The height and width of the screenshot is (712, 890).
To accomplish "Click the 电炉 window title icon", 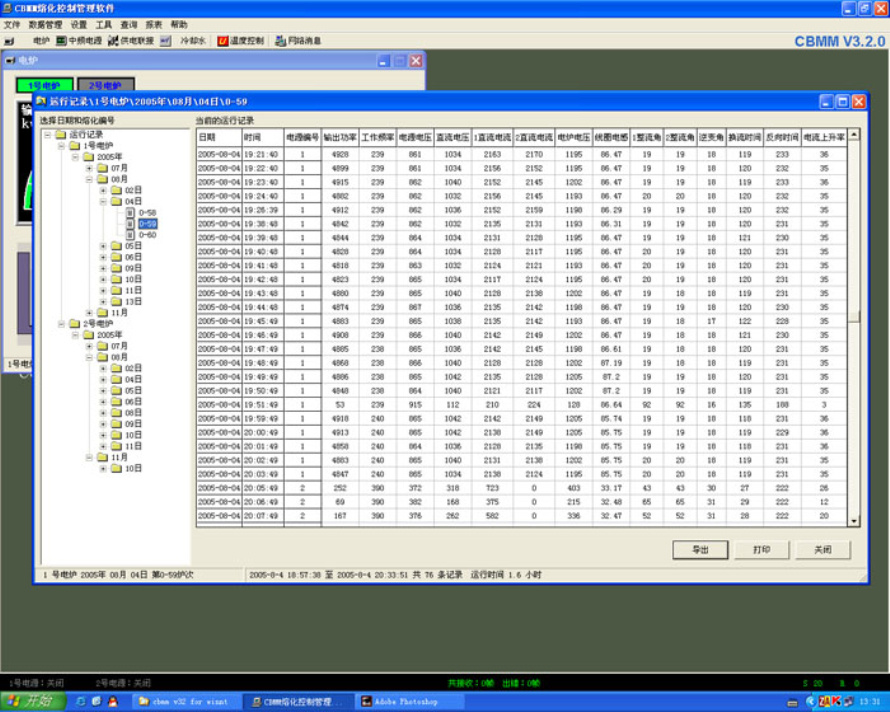I will [10, 60].
